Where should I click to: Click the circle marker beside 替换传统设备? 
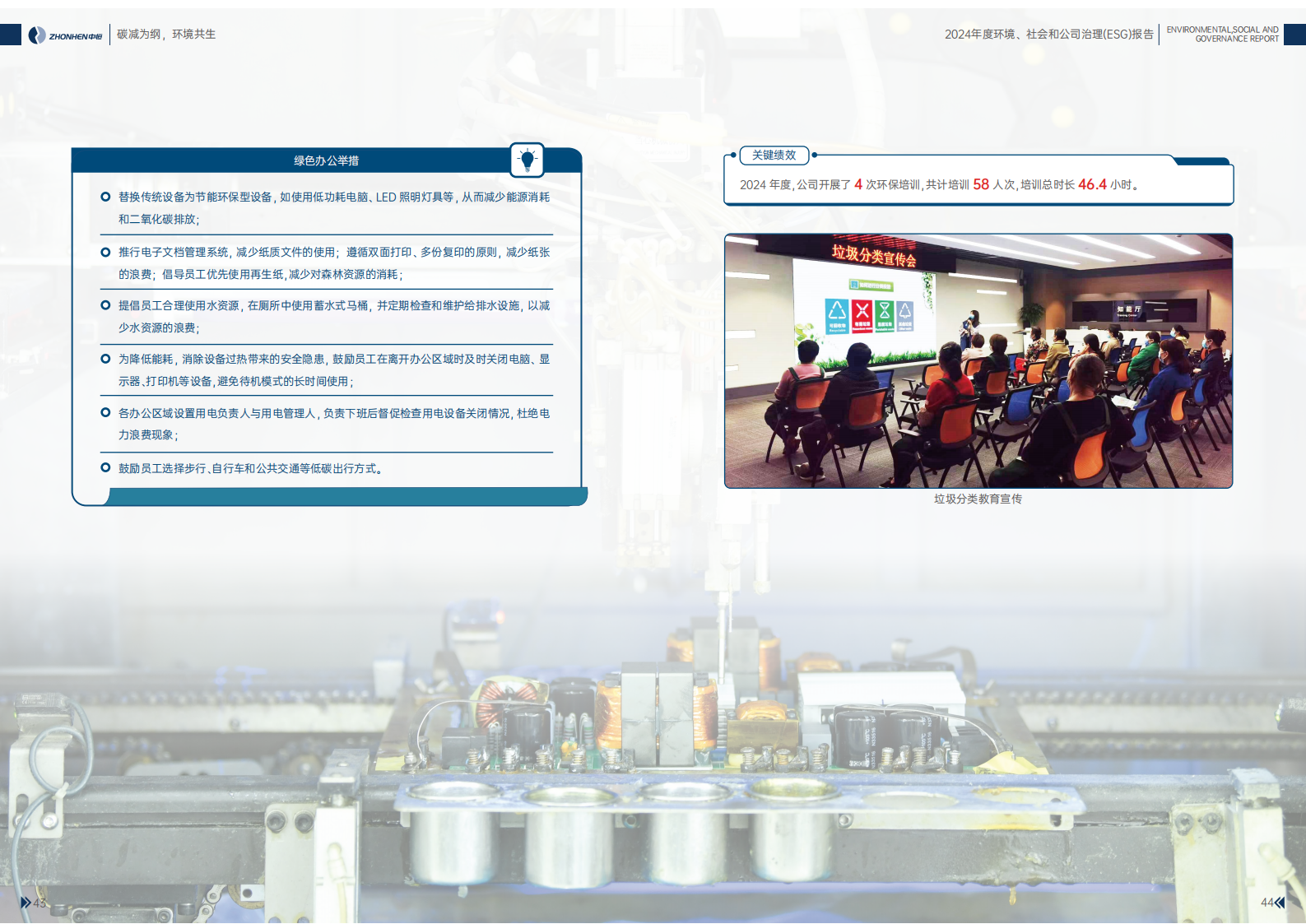pos(105,197)
